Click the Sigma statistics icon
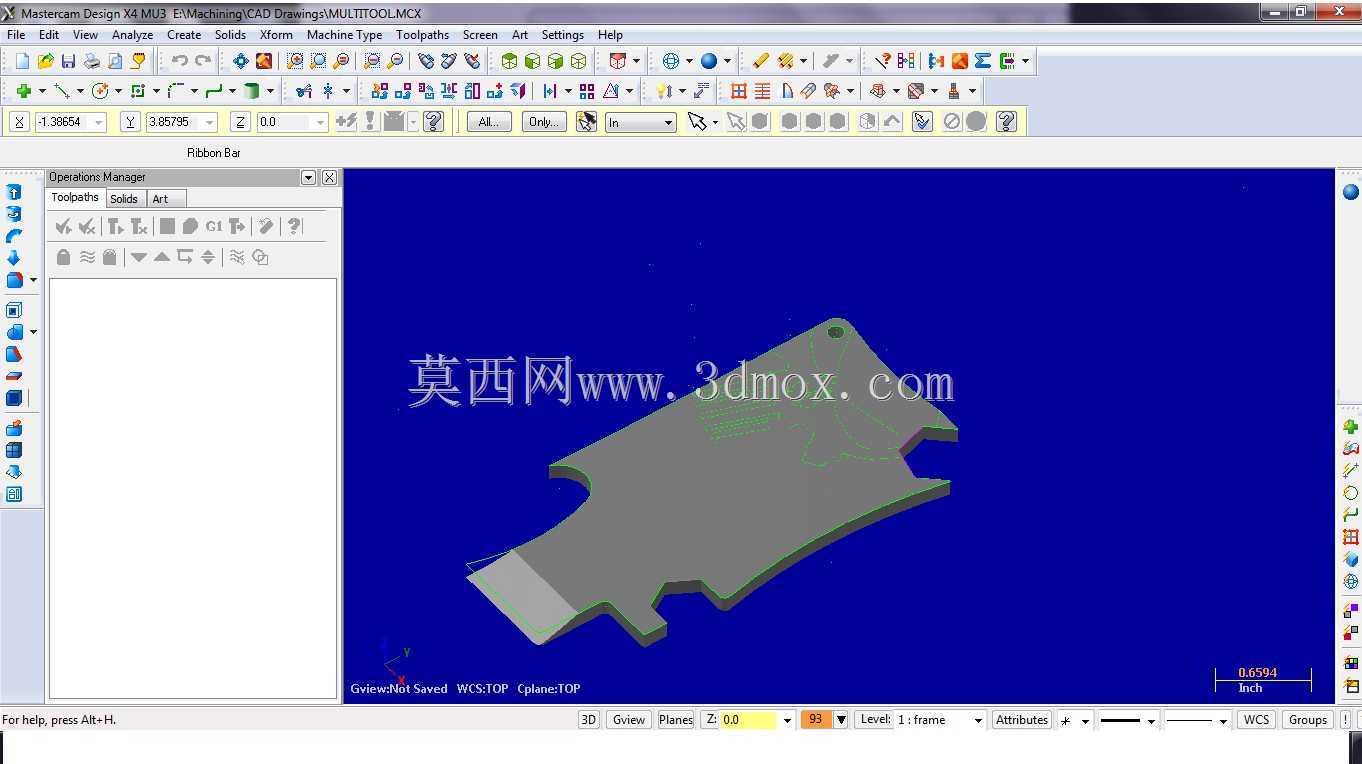Image resolution: width=1362 pixels, height=764 pixels. [983, 61]
